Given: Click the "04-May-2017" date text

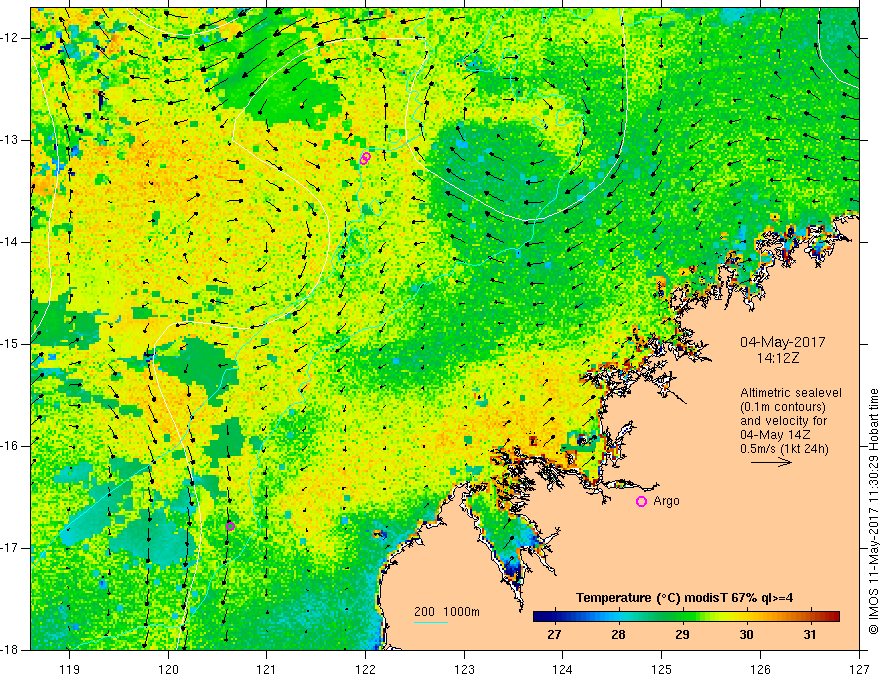Looking at the screenshot, I should 782,342.
